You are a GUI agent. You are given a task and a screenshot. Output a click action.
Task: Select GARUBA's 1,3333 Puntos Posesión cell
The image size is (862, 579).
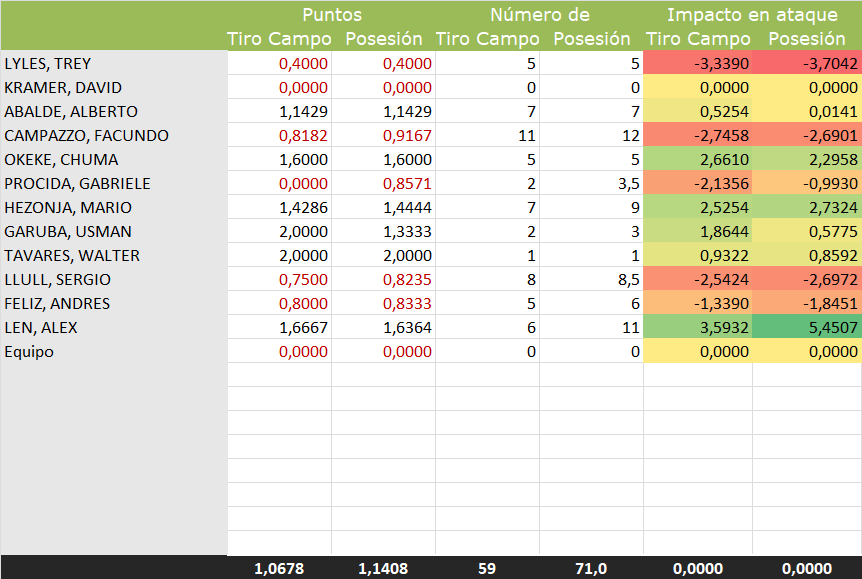[383, 231]
